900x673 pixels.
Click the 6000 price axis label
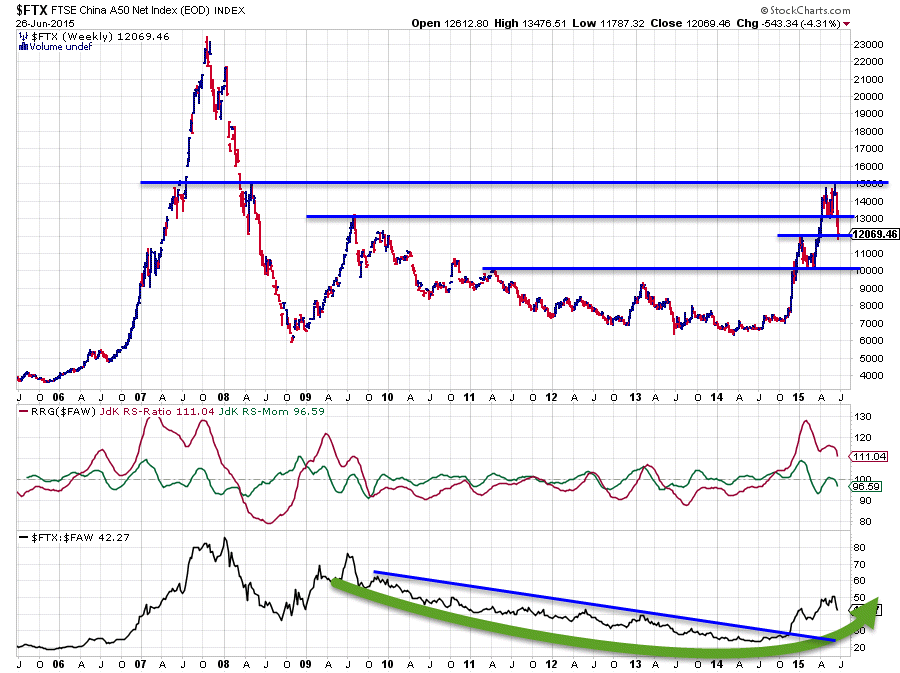871,340
